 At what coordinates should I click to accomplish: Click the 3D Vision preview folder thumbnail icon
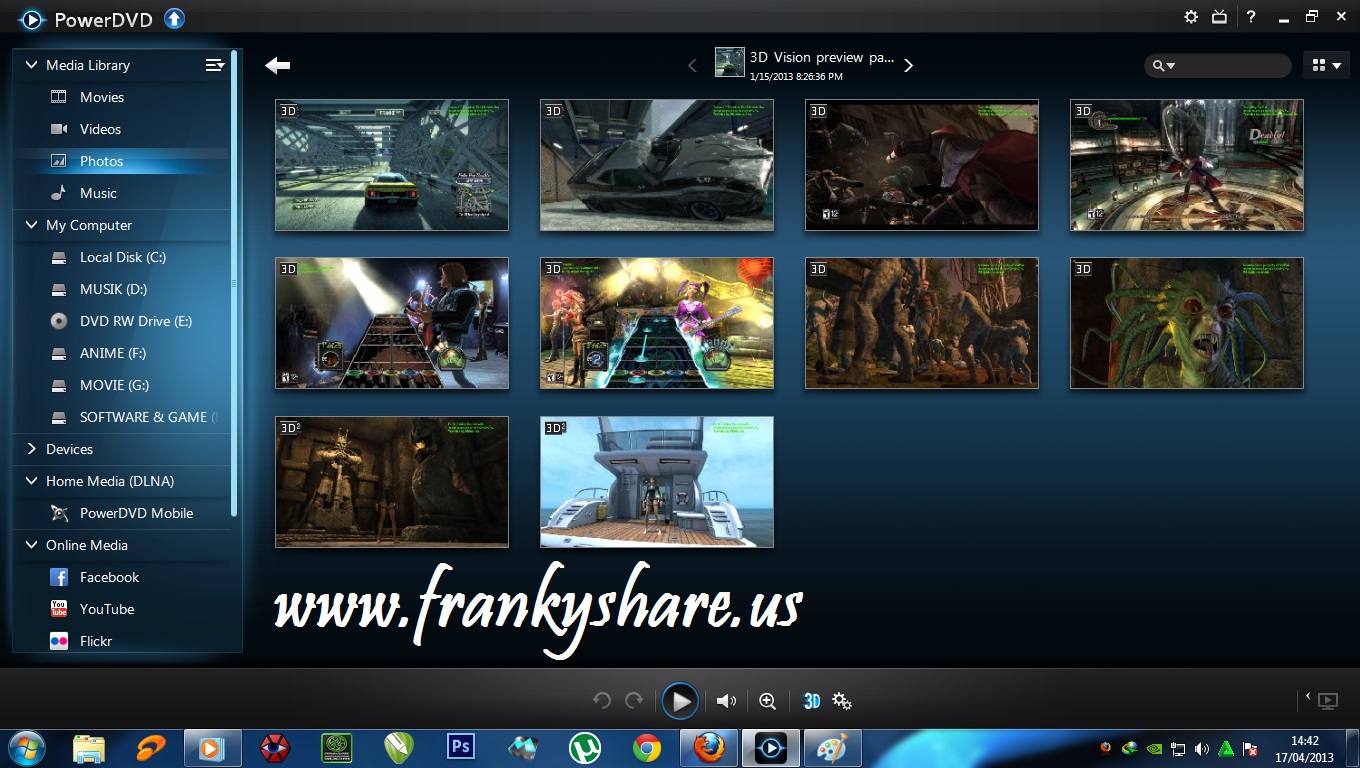729,62
